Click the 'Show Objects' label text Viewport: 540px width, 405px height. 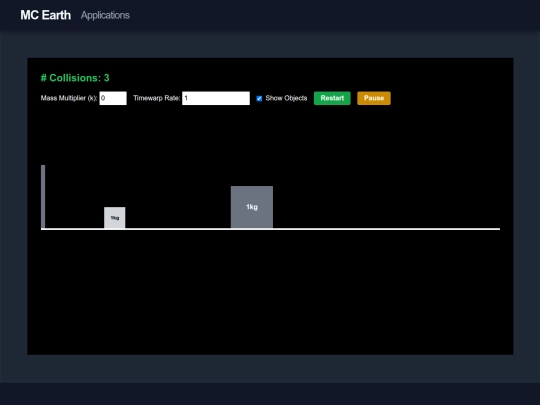286,98
